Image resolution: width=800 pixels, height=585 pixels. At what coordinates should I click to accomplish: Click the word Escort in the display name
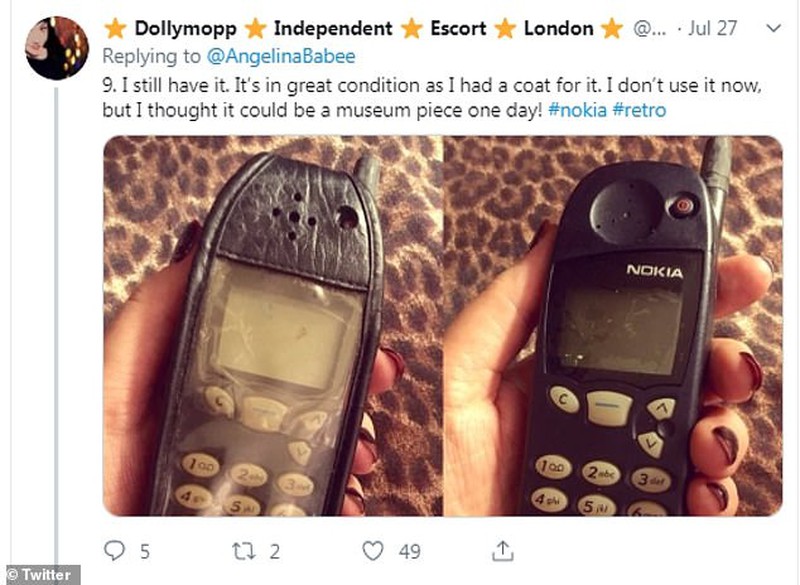[x=462, y=29]
